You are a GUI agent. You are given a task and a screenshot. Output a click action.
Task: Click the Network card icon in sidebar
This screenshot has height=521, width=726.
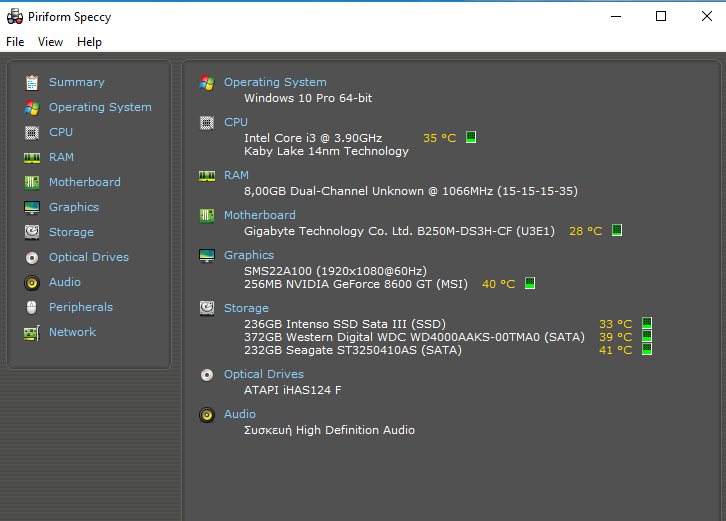pyautogui.click(x=32, y=333)
